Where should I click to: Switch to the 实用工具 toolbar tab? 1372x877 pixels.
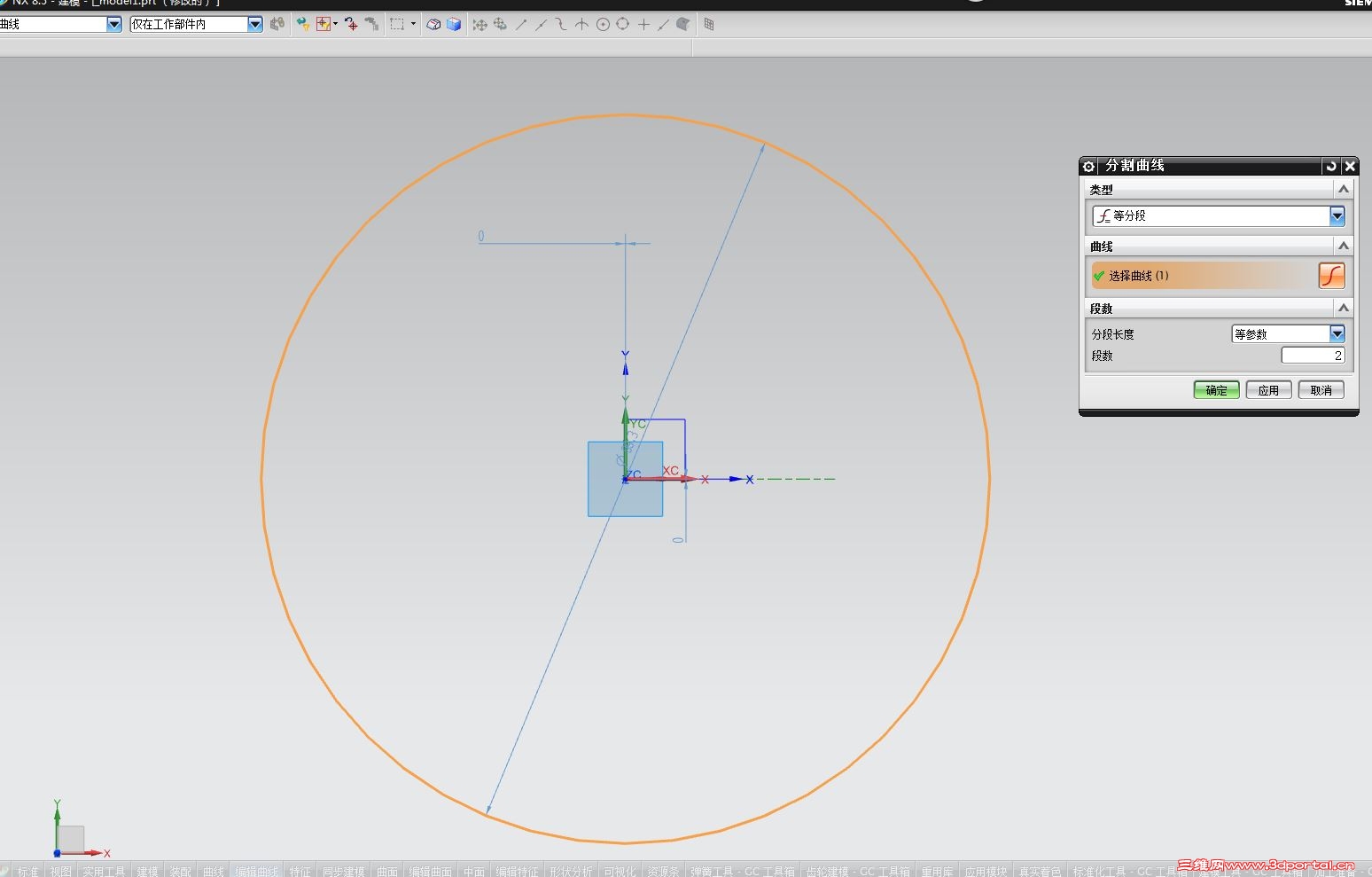105,871
